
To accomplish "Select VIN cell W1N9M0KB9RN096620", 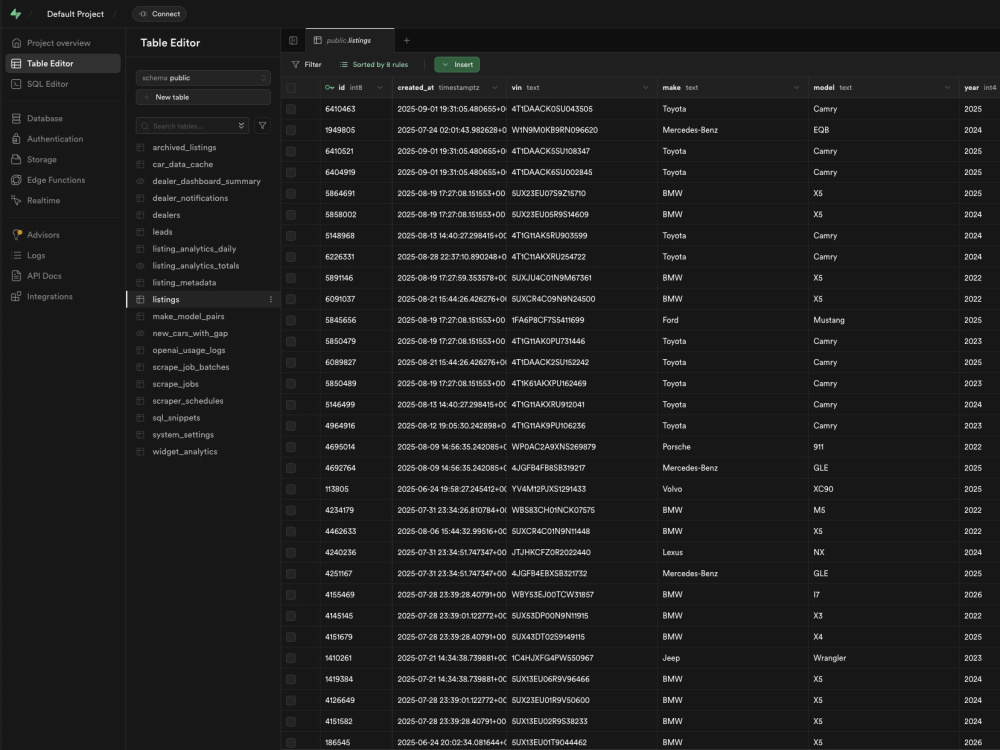I will coord(582,130).
